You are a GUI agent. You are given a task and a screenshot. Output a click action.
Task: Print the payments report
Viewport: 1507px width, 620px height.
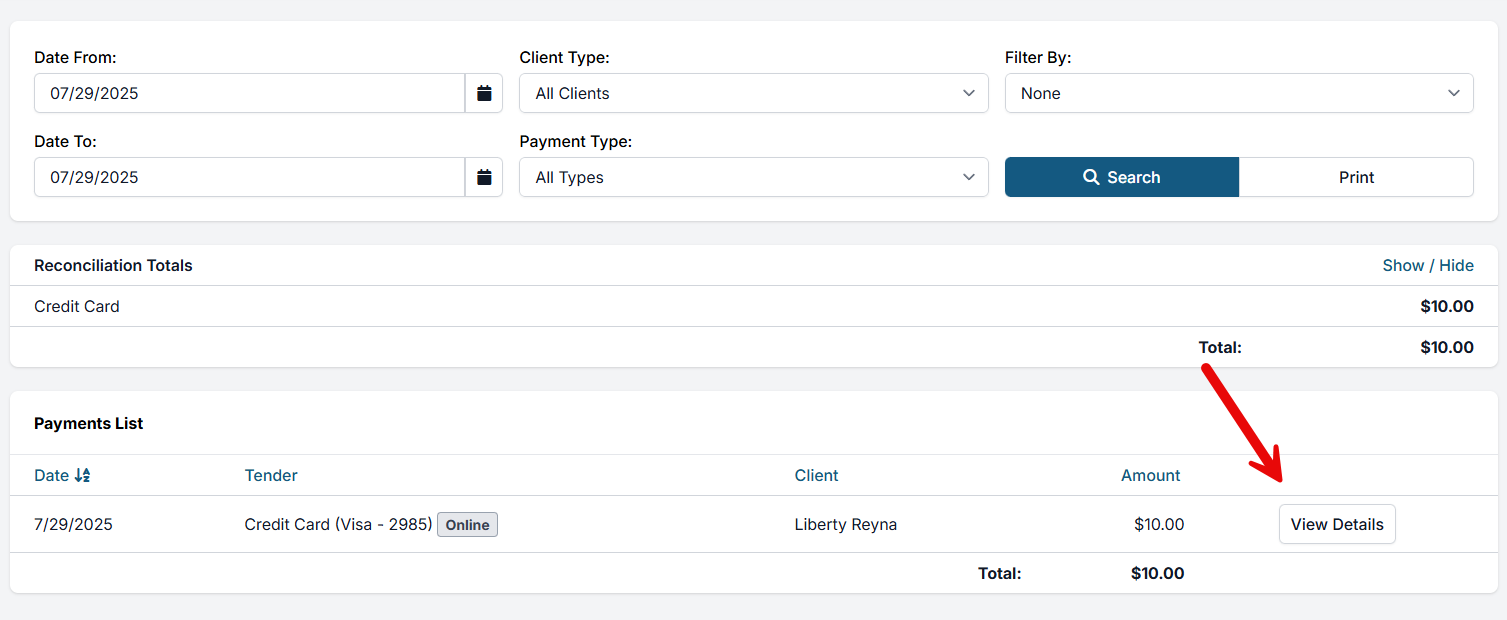[1355, 177]
